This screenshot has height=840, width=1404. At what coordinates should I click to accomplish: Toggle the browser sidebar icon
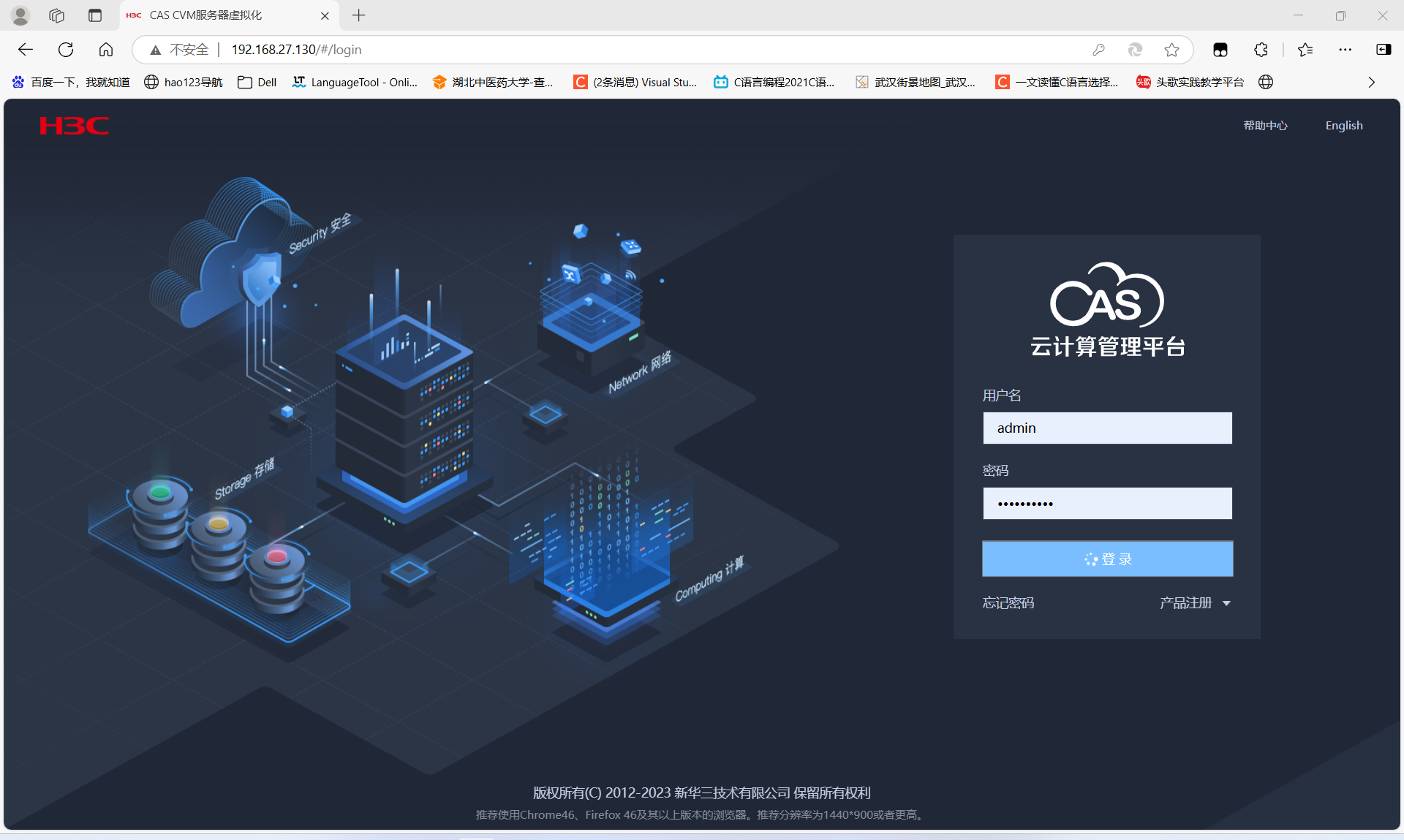click(x=1384, y=50)
